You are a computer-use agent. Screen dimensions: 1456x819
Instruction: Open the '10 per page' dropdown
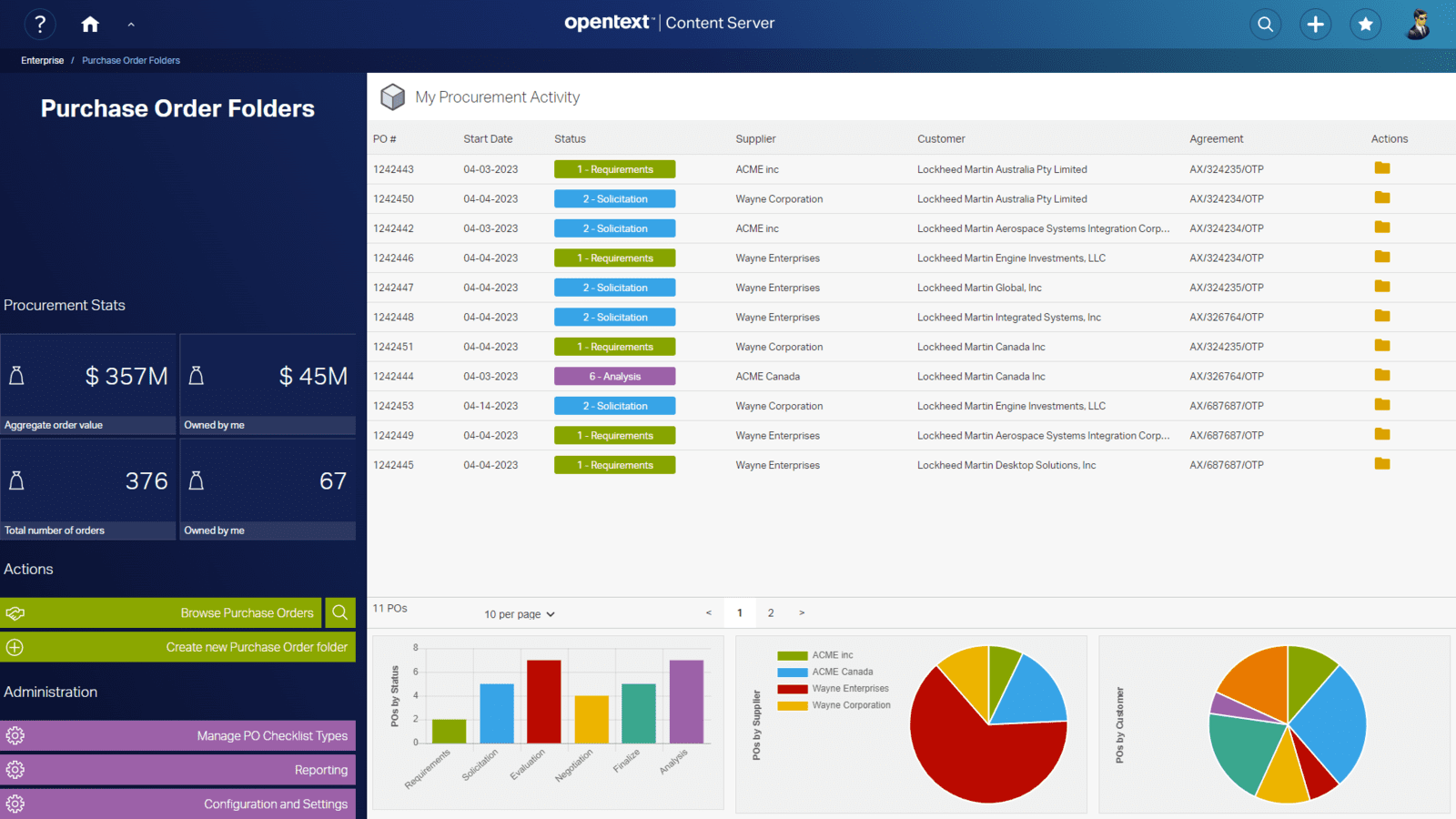(518, 613)
